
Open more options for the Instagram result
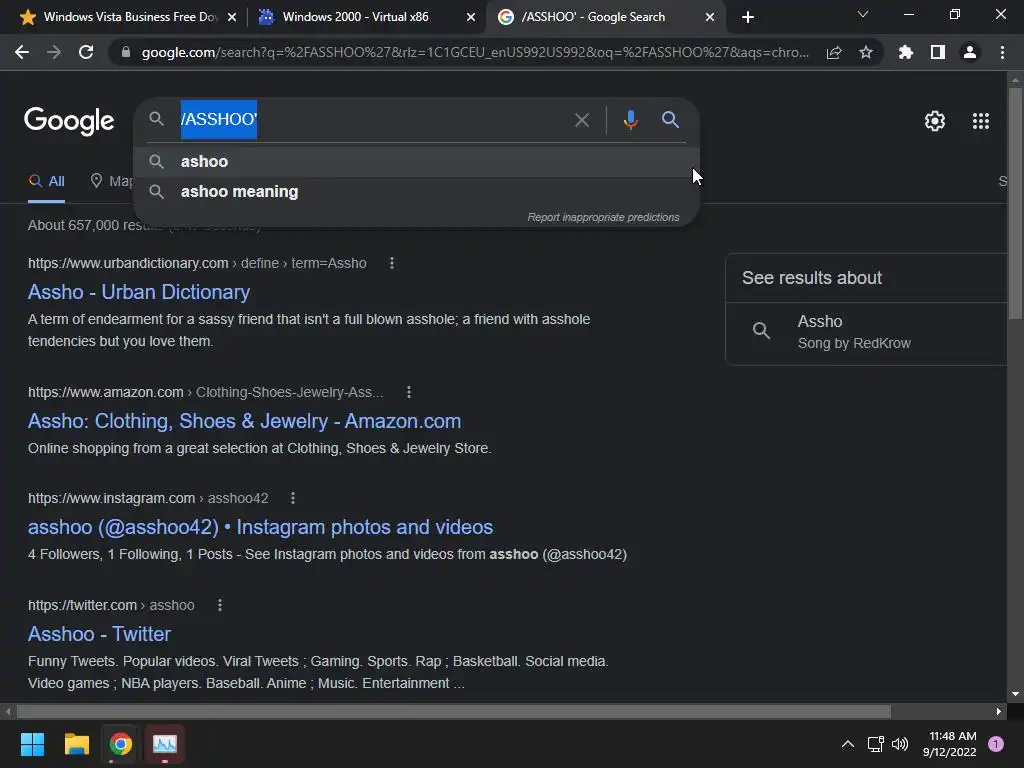tap(293, 498)
